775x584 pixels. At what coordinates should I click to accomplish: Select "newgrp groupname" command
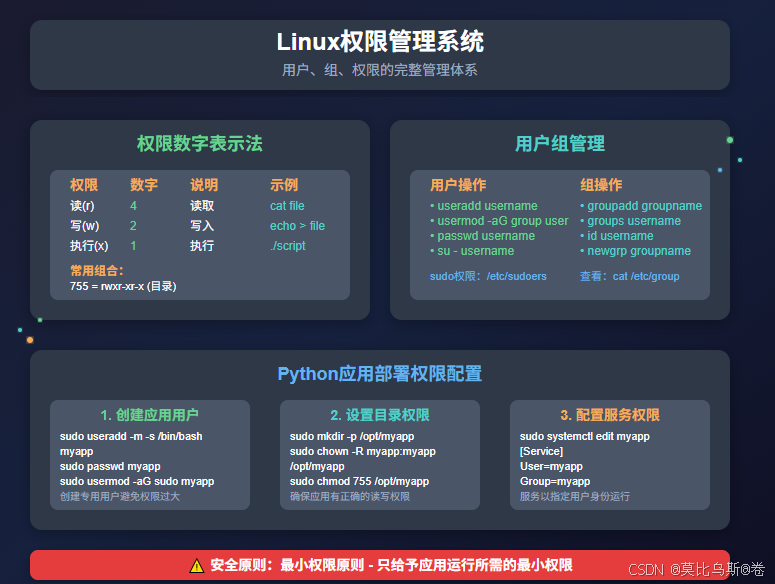click(x=635, y=251)
